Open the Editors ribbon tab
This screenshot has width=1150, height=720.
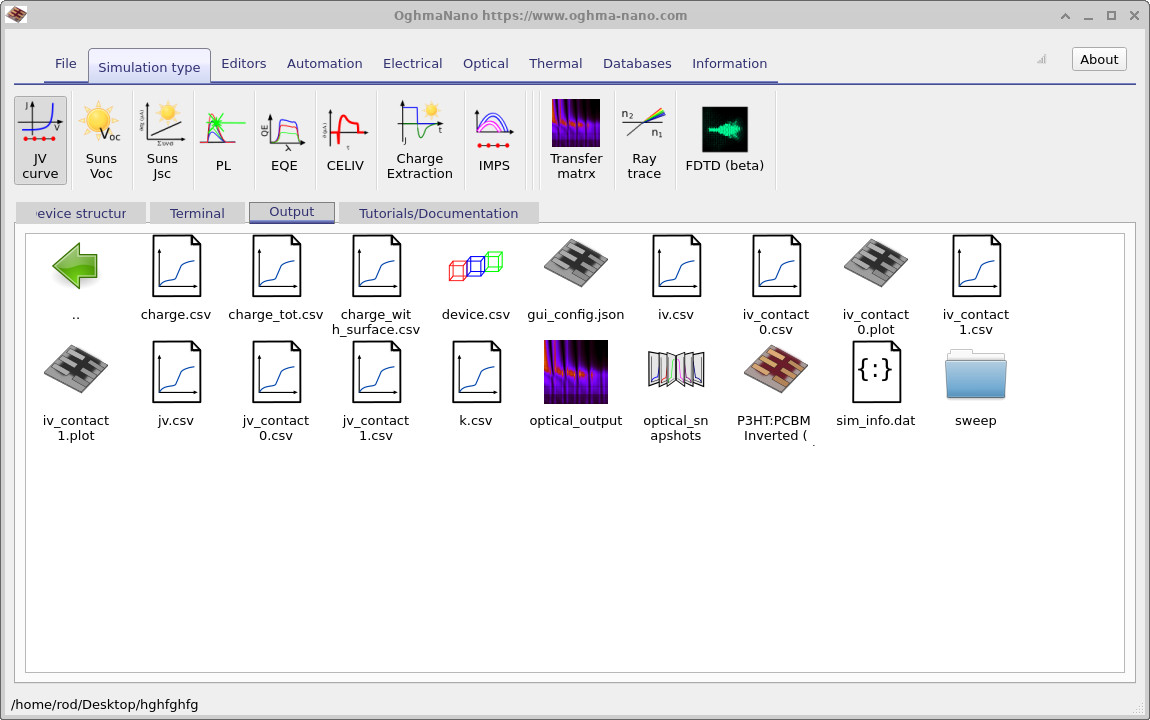point(243,64)
